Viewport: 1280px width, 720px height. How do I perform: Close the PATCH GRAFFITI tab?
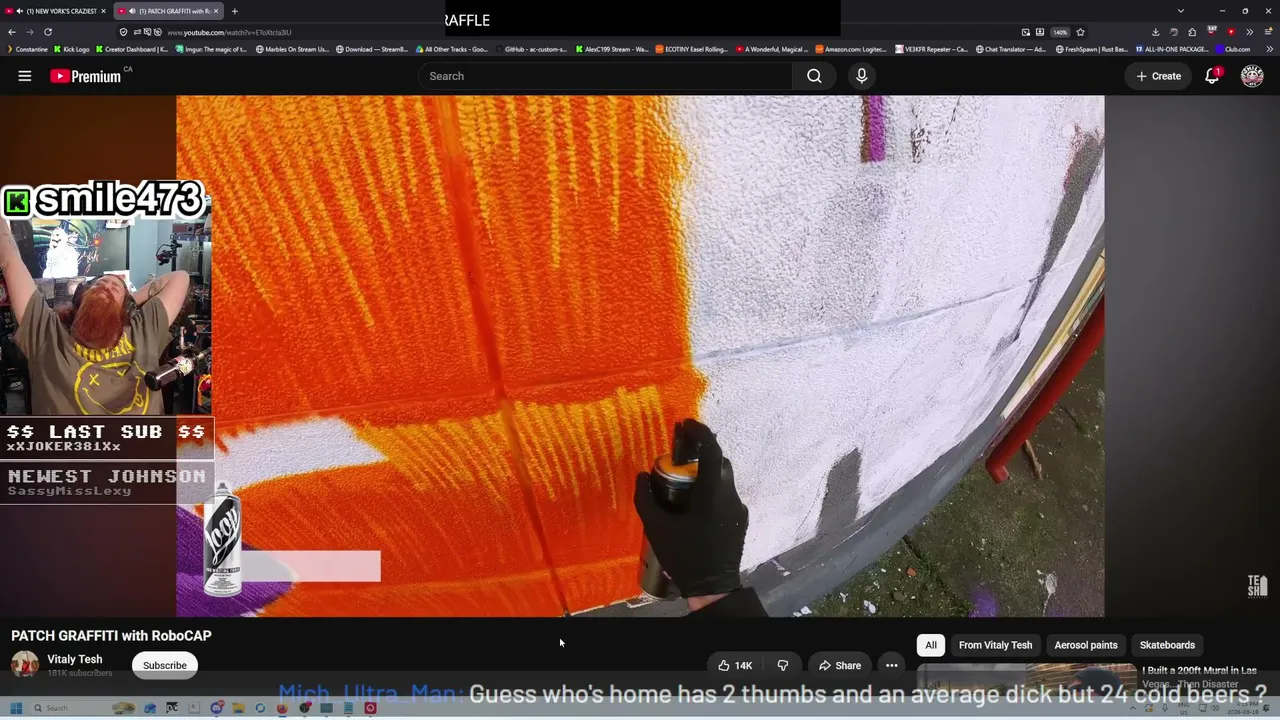pos(216,11)
